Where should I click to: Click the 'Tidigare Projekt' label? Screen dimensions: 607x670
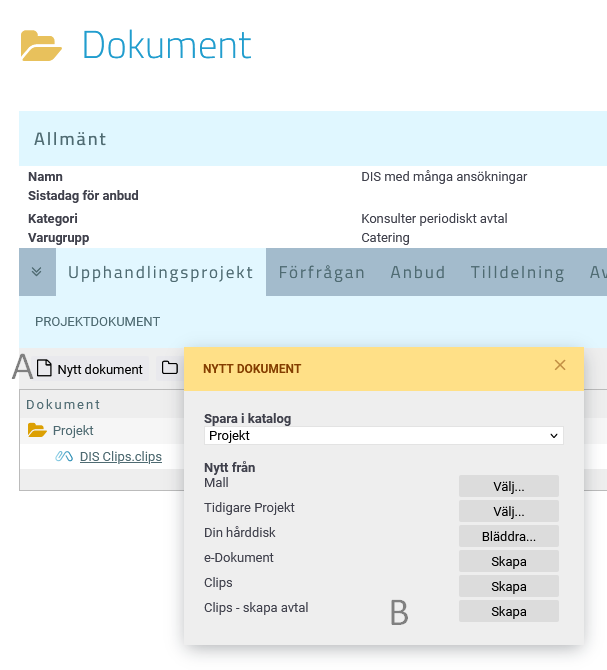point(249,507)
